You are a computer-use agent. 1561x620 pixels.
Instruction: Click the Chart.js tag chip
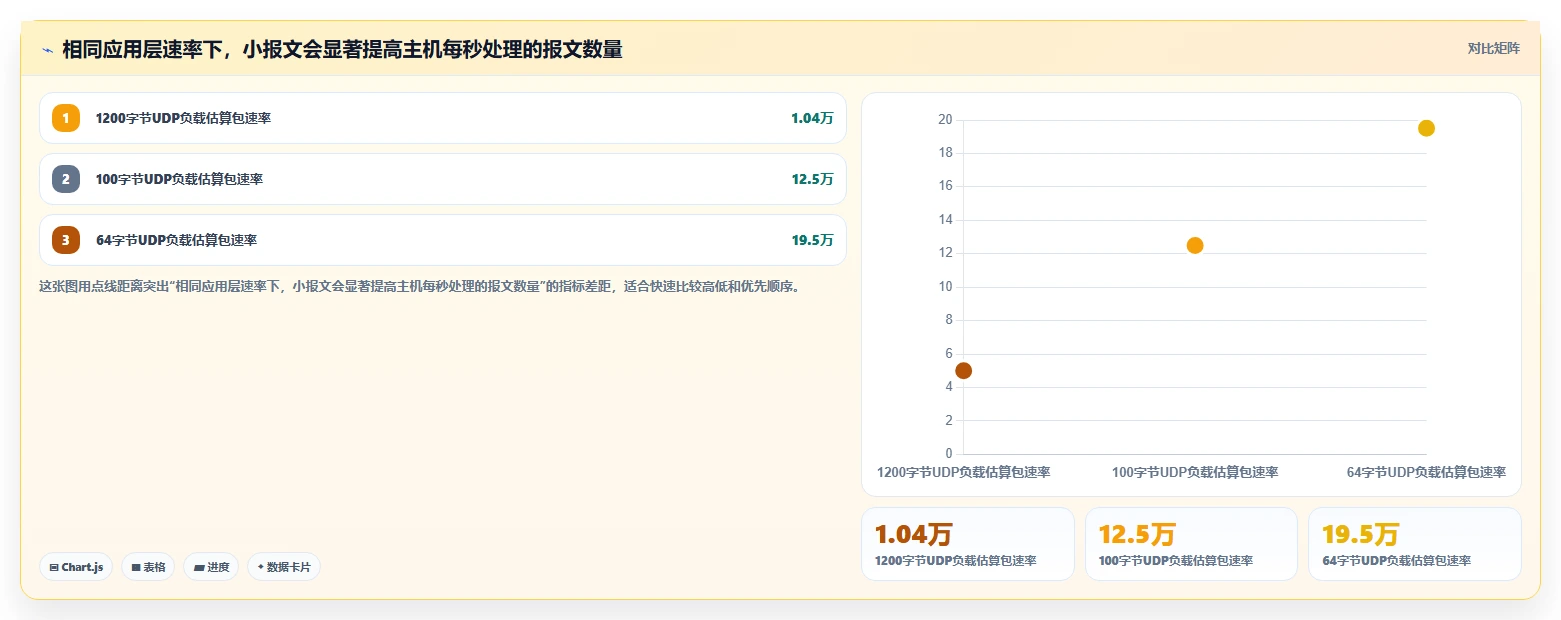pos(76,567)
